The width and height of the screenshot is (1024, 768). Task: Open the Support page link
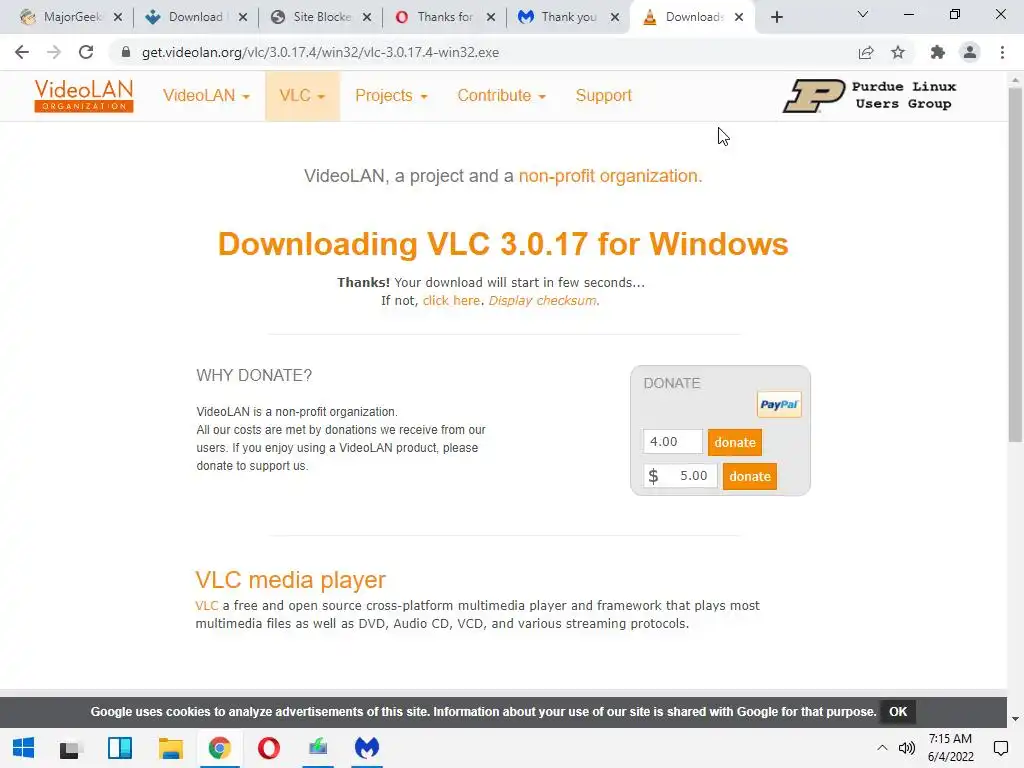[x=603, y=96]
